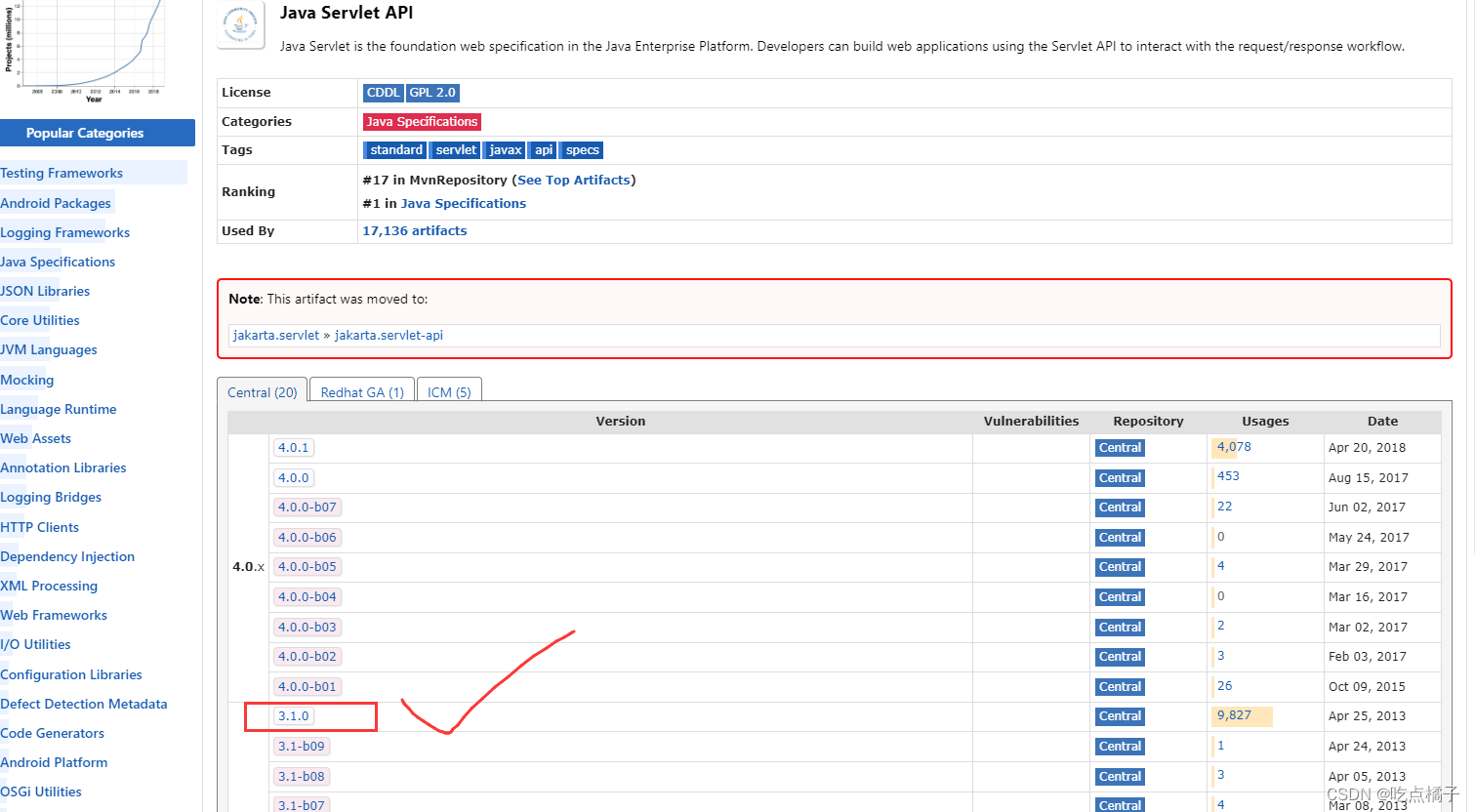
Task: Follow the jakarta.servlet group link
Action: (x=276, y=335)
